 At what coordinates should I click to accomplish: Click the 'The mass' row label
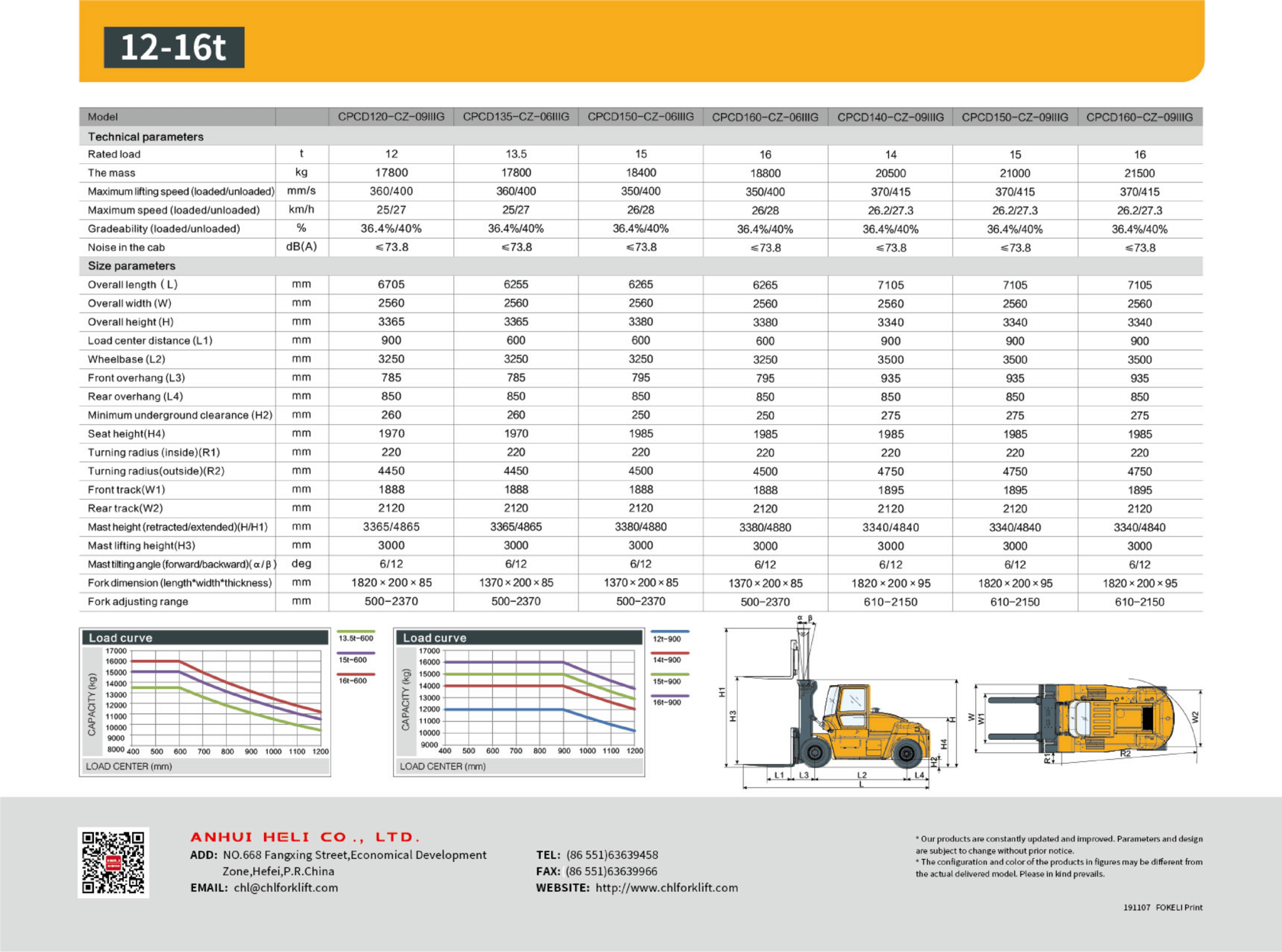(111, 173)
